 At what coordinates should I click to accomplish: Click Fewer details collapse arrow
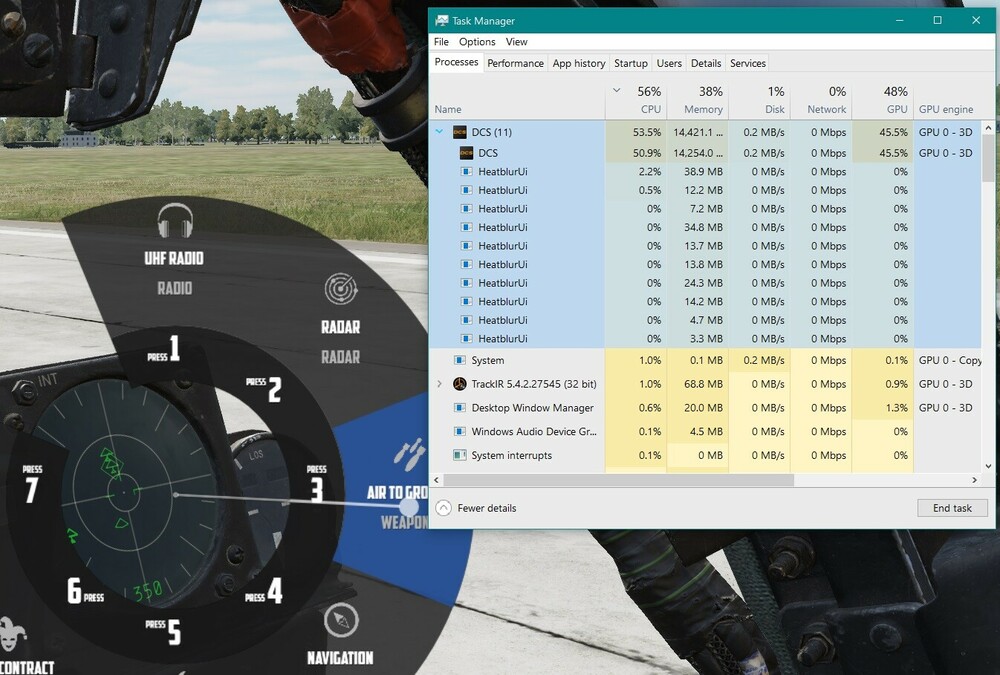tap(443, 508)
